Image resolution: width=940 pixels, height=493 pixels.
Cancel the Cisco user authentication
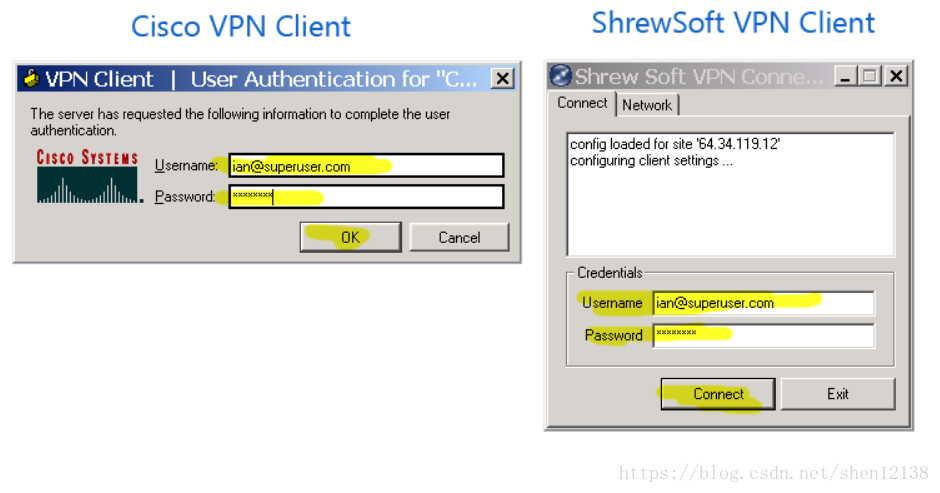[459, 237]
